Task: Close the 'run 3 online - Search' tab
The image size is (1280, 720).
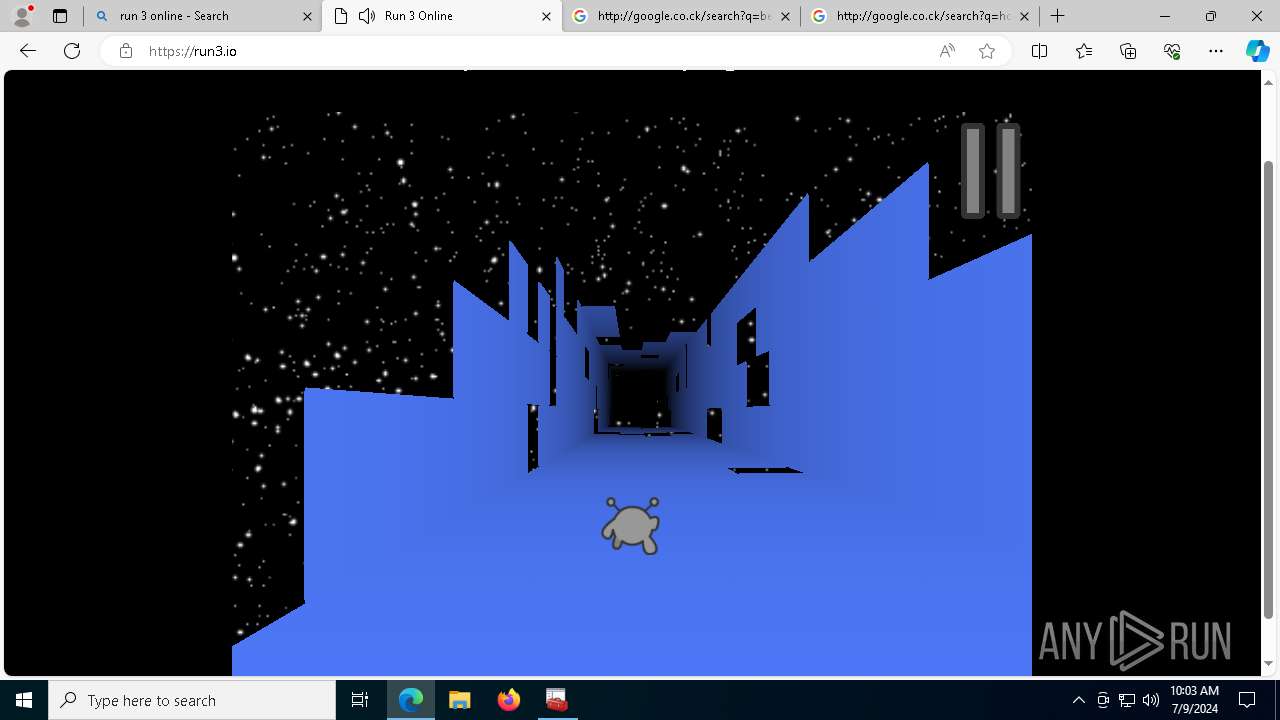Action: pos(307,16)
